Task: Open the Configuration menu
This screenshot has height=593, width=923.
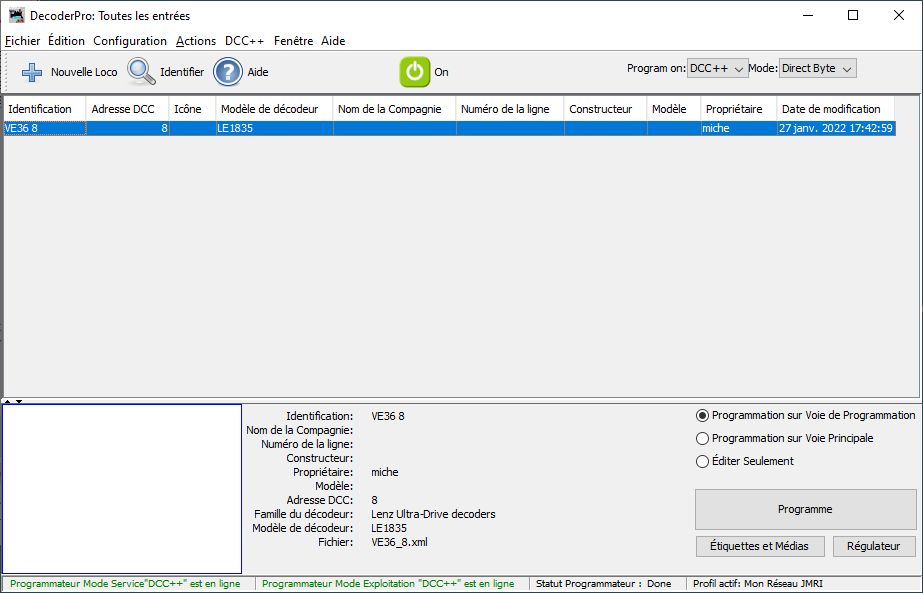Action: (130, 41)
